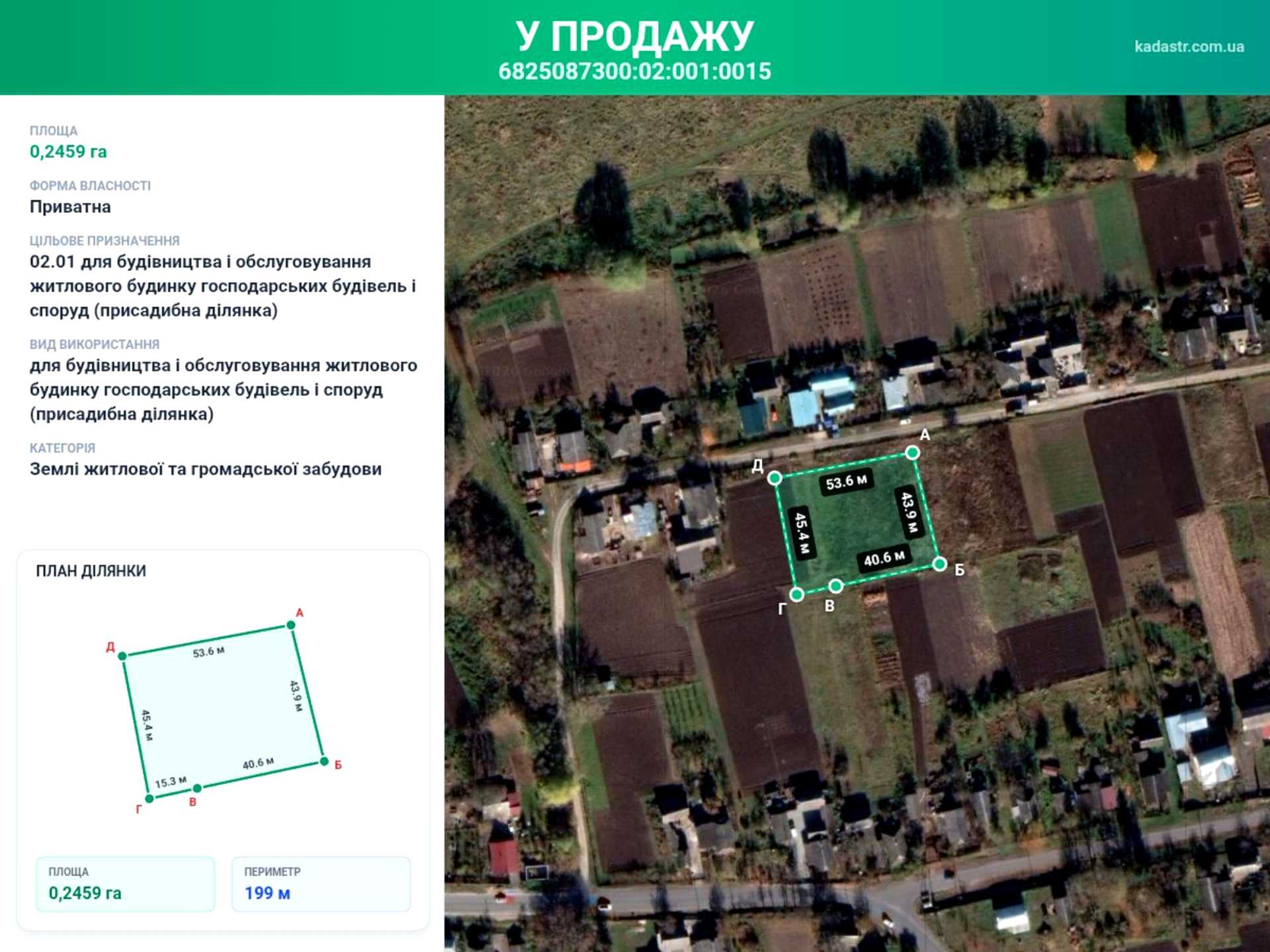Click the 53.6 м label on map
Viewport: 1270px width, 952px height.
pyautogui.click(x=846, y=482)
